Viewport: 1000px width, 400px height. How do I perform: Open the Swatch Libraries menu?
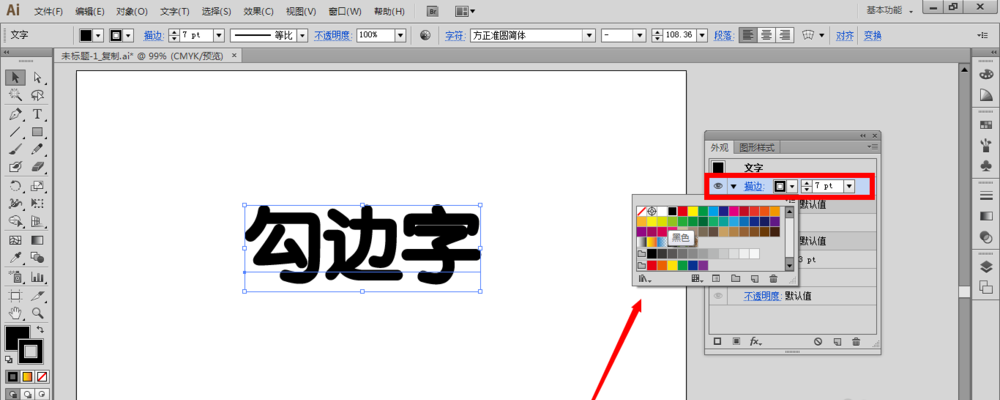[x=644, y=279]
